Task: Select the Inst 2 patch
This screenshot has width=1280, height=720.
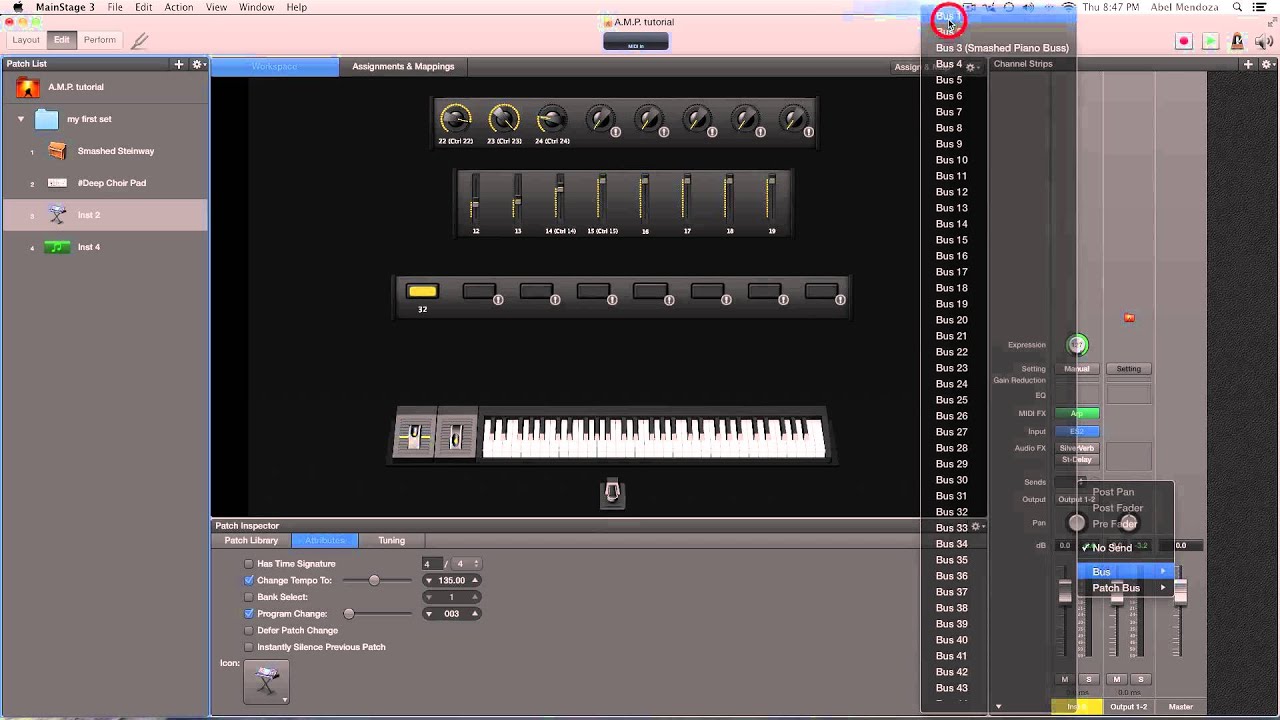Action: 104,215
